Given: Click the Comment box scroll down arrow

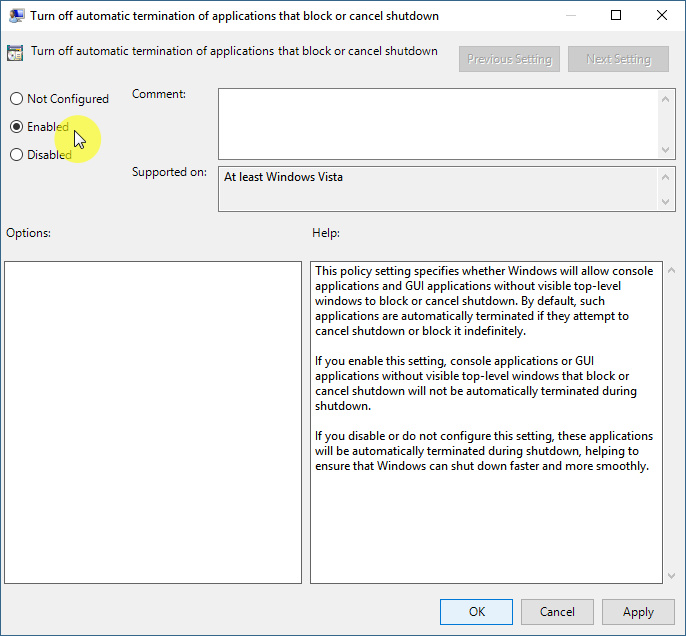Looking at the screenshot, I should [667, 149].
